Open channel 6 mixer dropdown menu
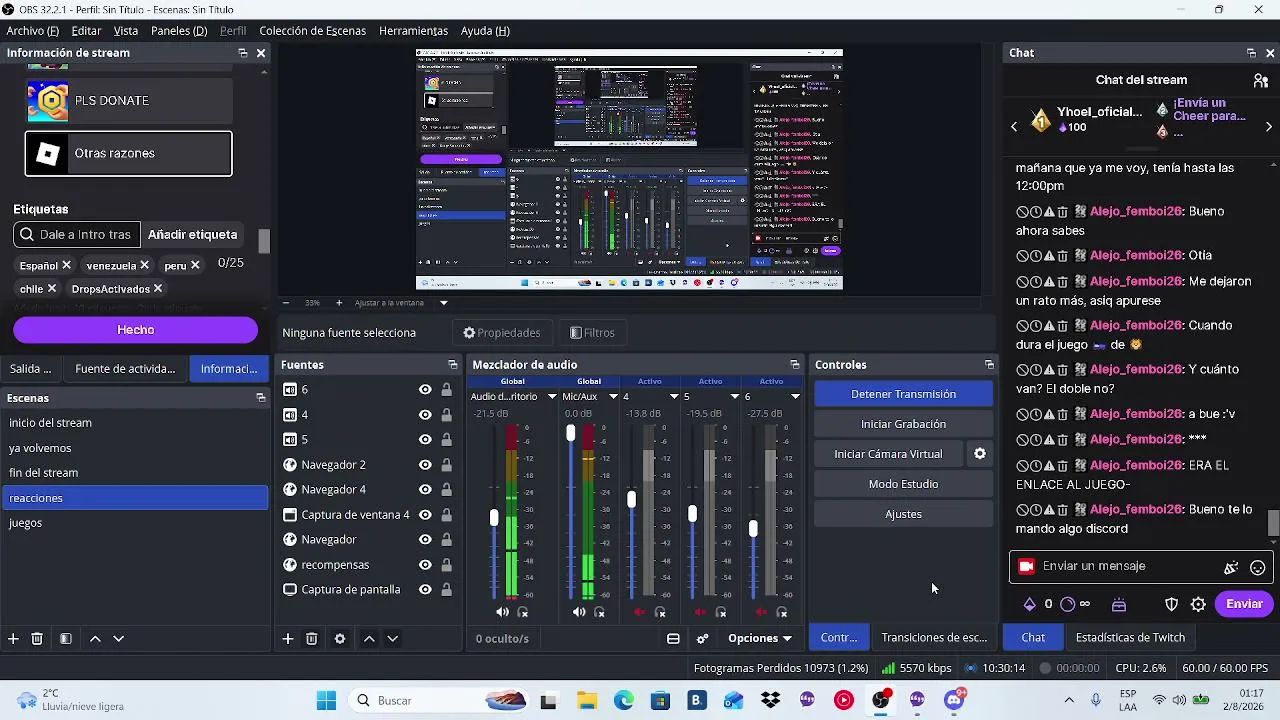The width and height of the screenshot is (1280, 720). pos(795,397)
